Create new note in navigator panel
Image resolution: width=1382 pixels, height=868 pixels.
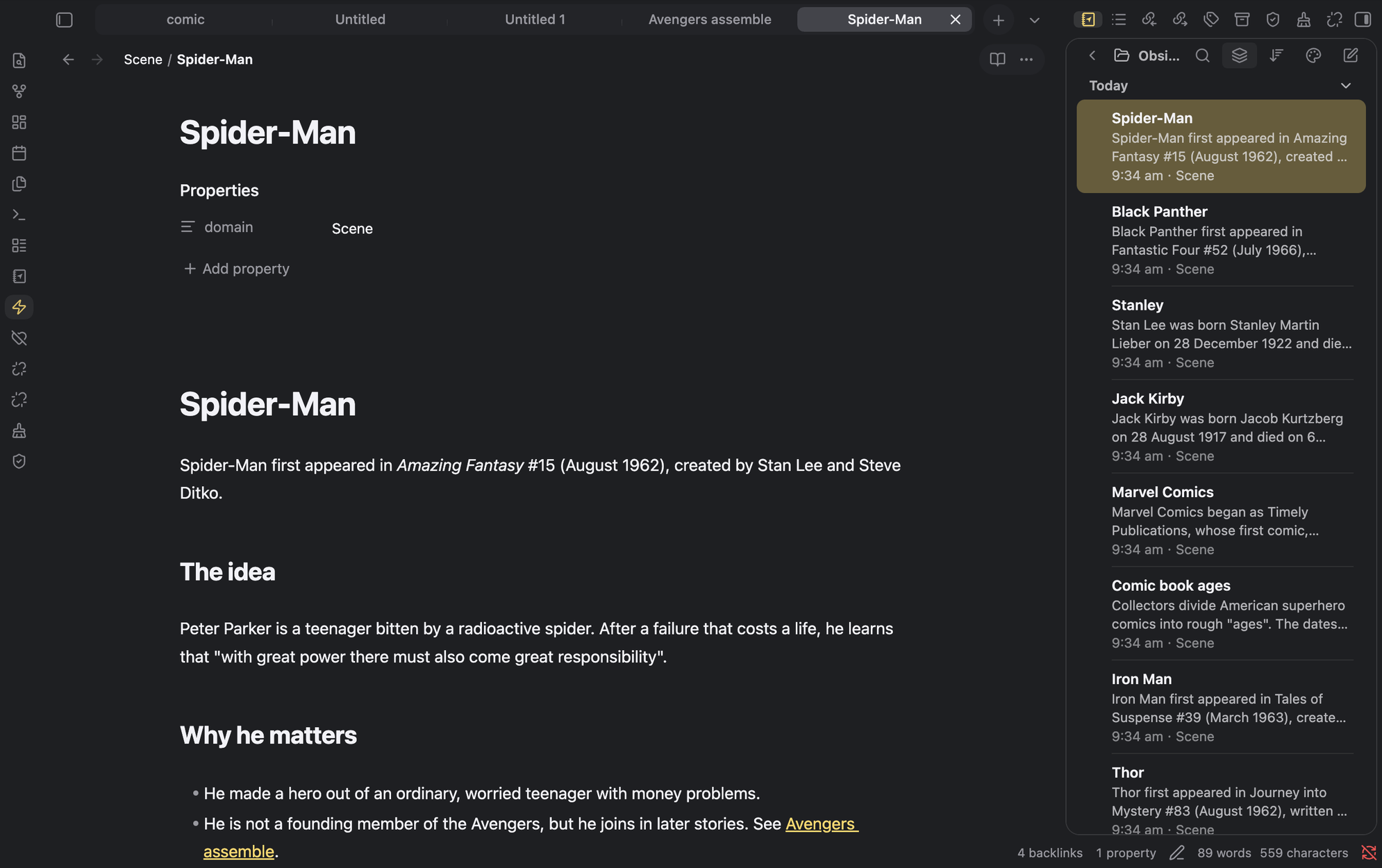point(1351,56)
